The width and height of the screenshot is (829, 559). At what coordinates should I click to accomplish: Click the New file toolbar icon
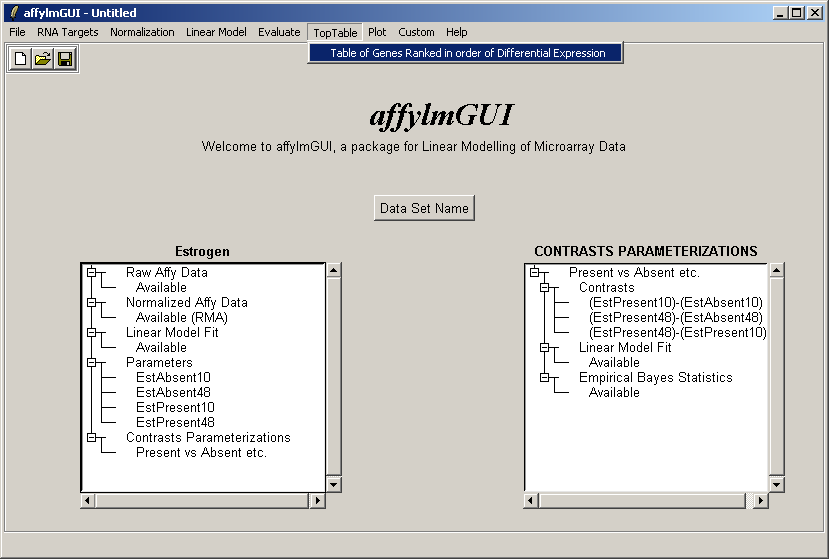click(20, 59)
